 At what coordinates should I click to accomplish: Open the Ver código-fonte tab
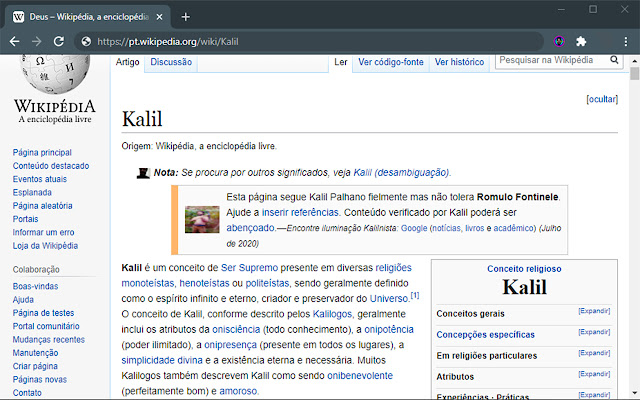391,62
